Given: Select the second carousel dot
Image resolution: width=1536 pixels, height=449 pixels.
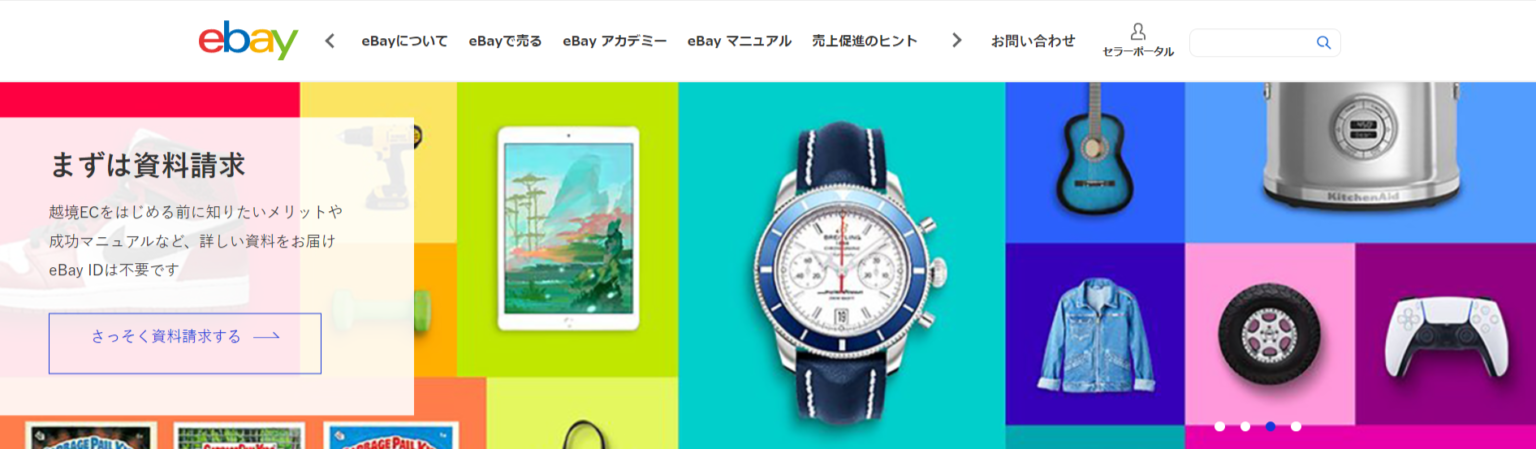Looking at the screenshot, I should click(1245, 426).
